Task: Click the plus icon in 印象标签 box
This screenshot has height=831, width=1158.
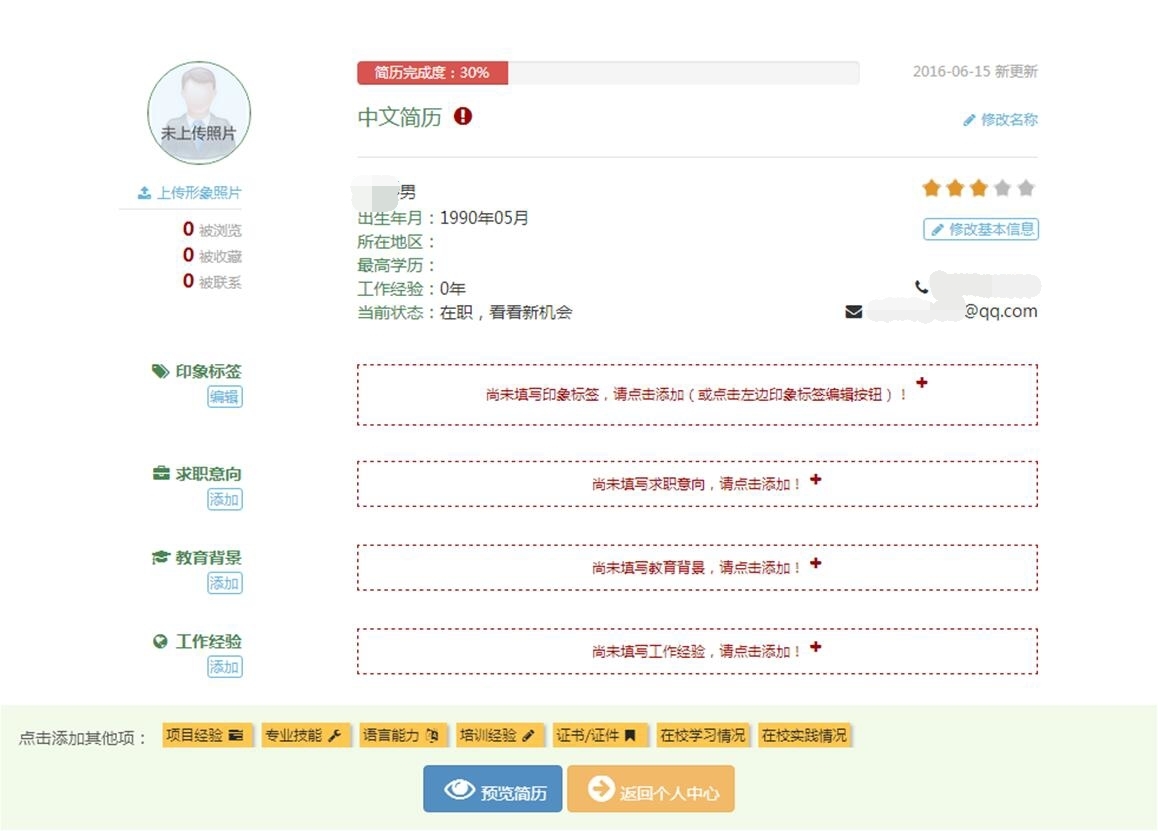Action: coord(922,383)
